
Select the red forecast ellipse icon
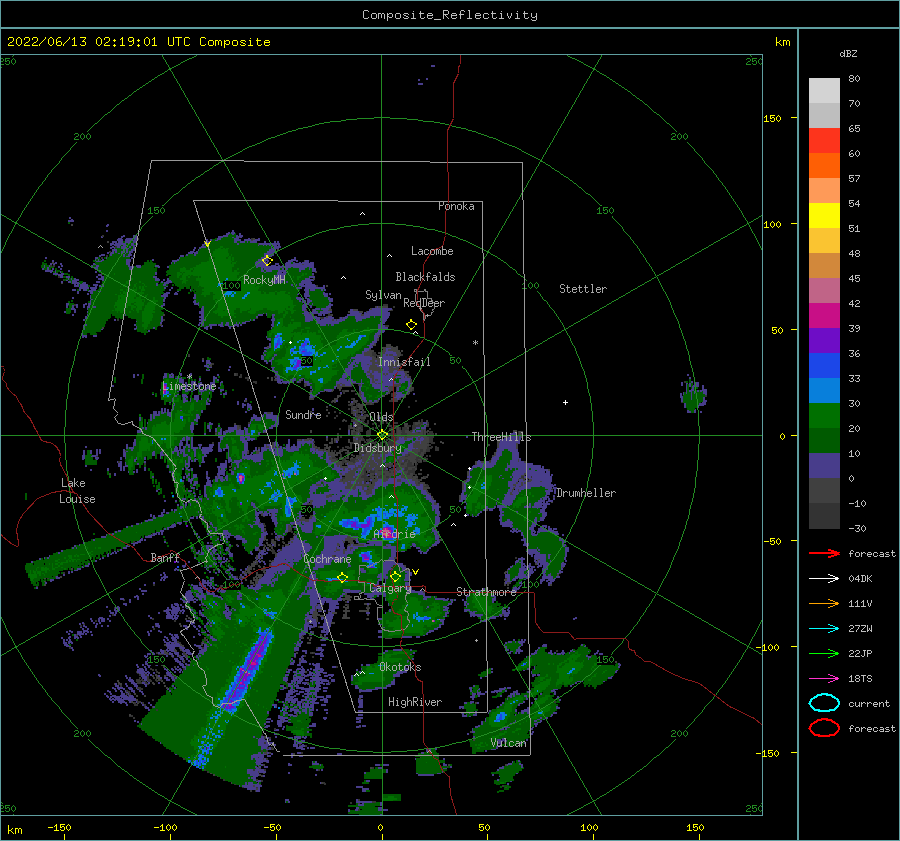(x=824, y=728)
